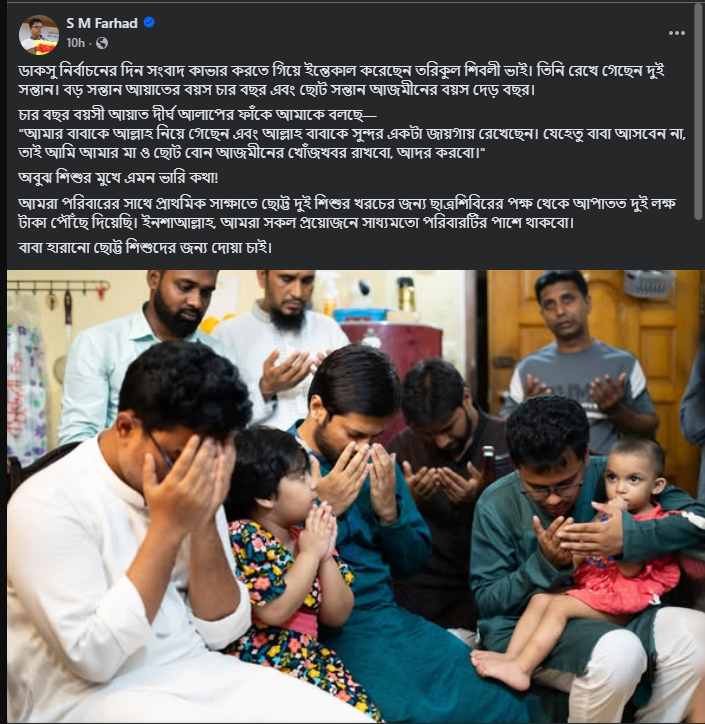Open the attached prayer group photo
This screenshot has height=724, width=705.
pos(356,496)
